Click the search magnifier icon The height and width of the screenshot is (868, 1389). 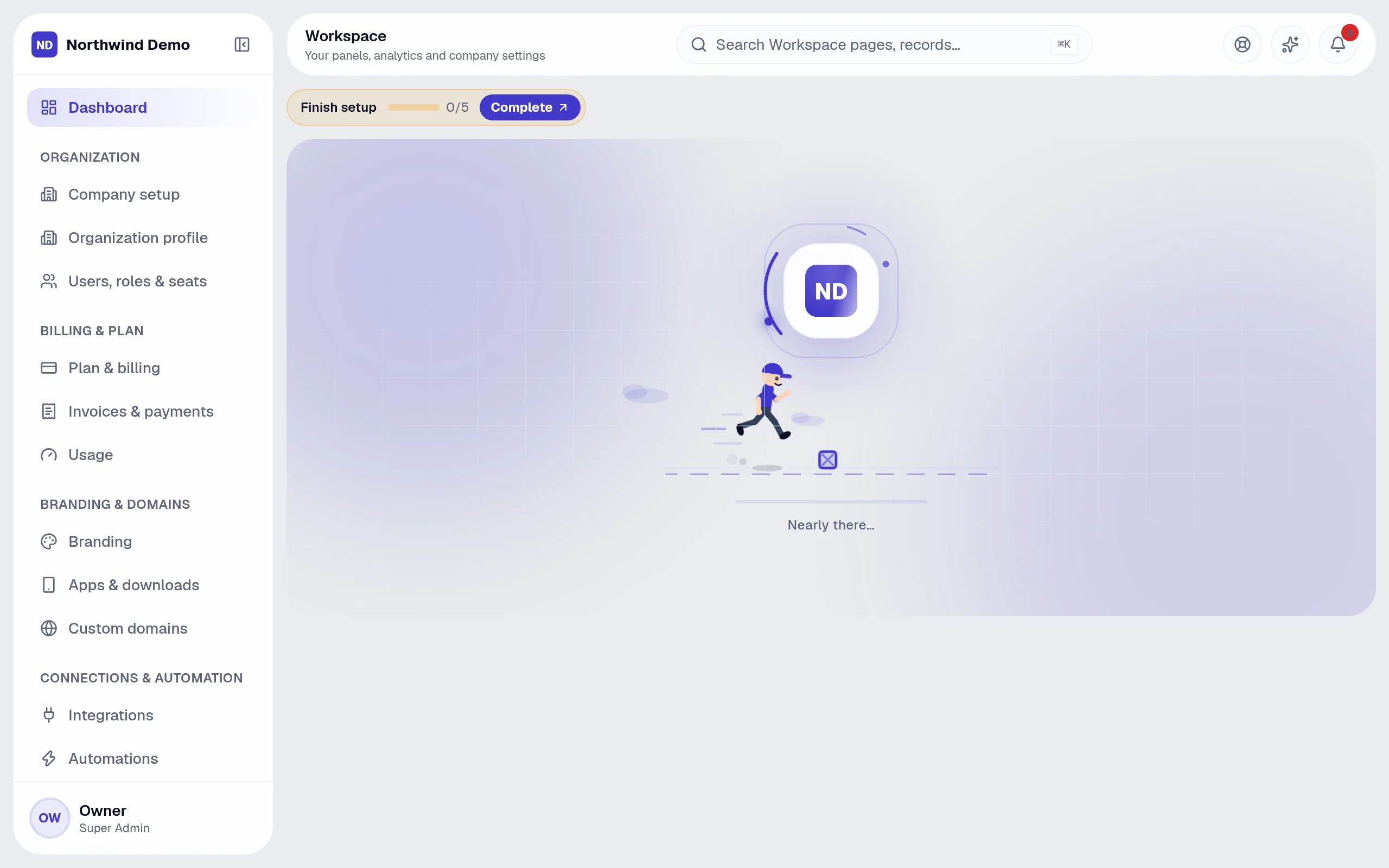(x=698, y=44)
